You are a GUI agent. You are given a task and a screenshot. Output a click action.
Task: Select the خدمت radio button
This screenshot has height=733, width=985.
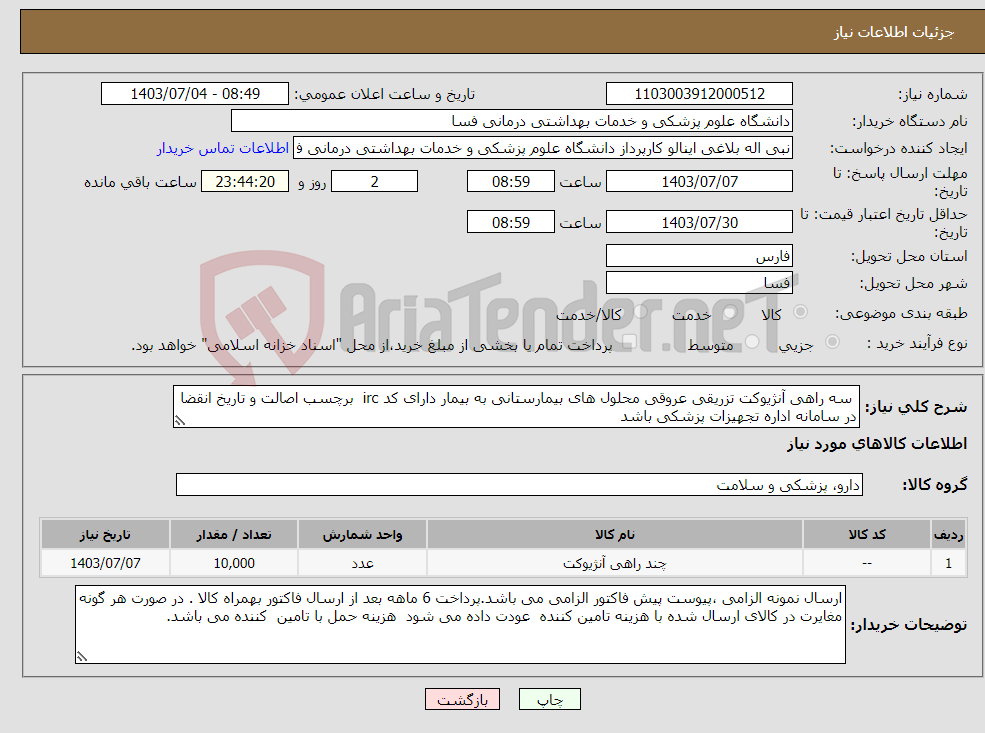pyautogui.click(x=729, y=312)
